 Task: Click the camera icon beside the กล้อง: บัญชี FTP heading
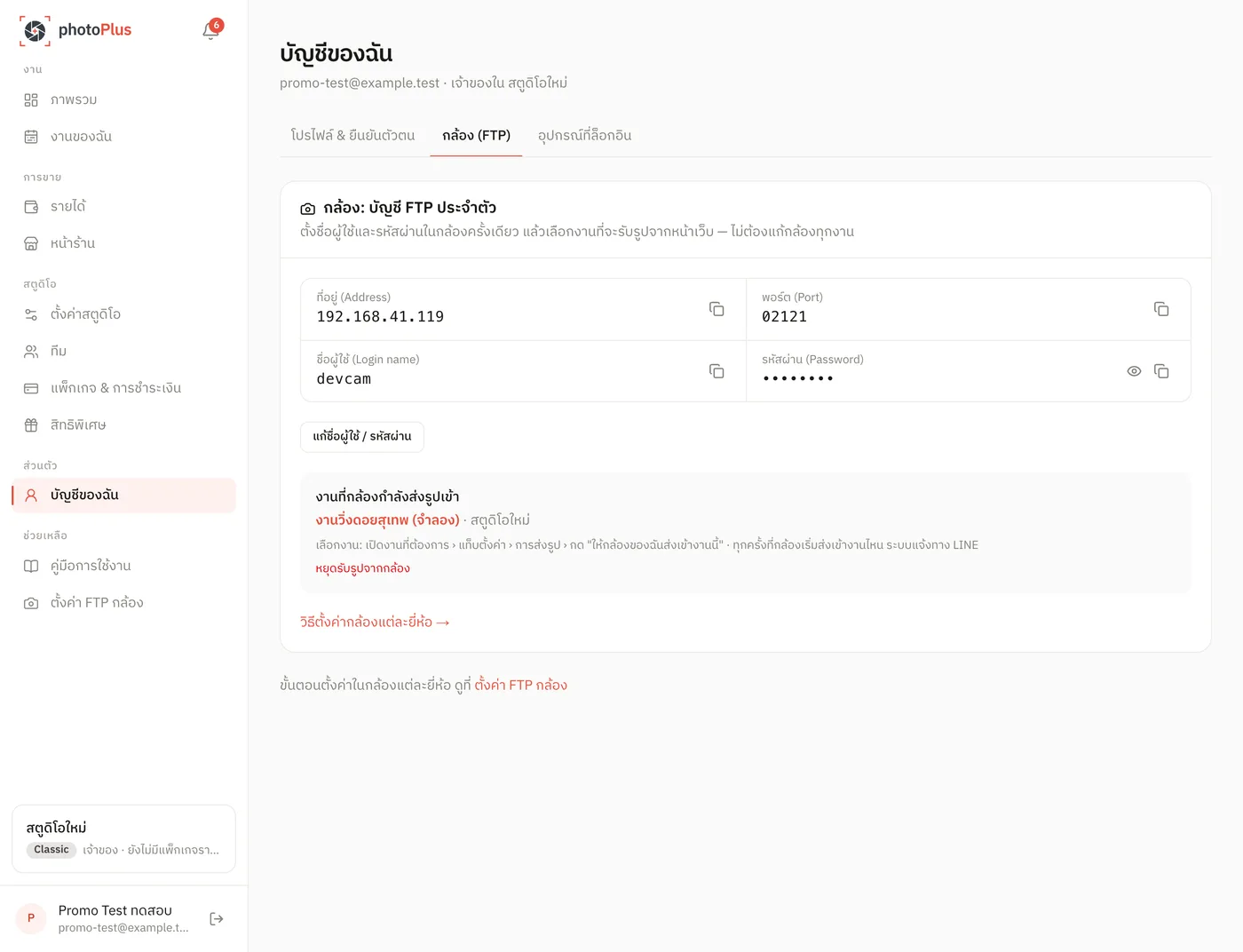307,209
